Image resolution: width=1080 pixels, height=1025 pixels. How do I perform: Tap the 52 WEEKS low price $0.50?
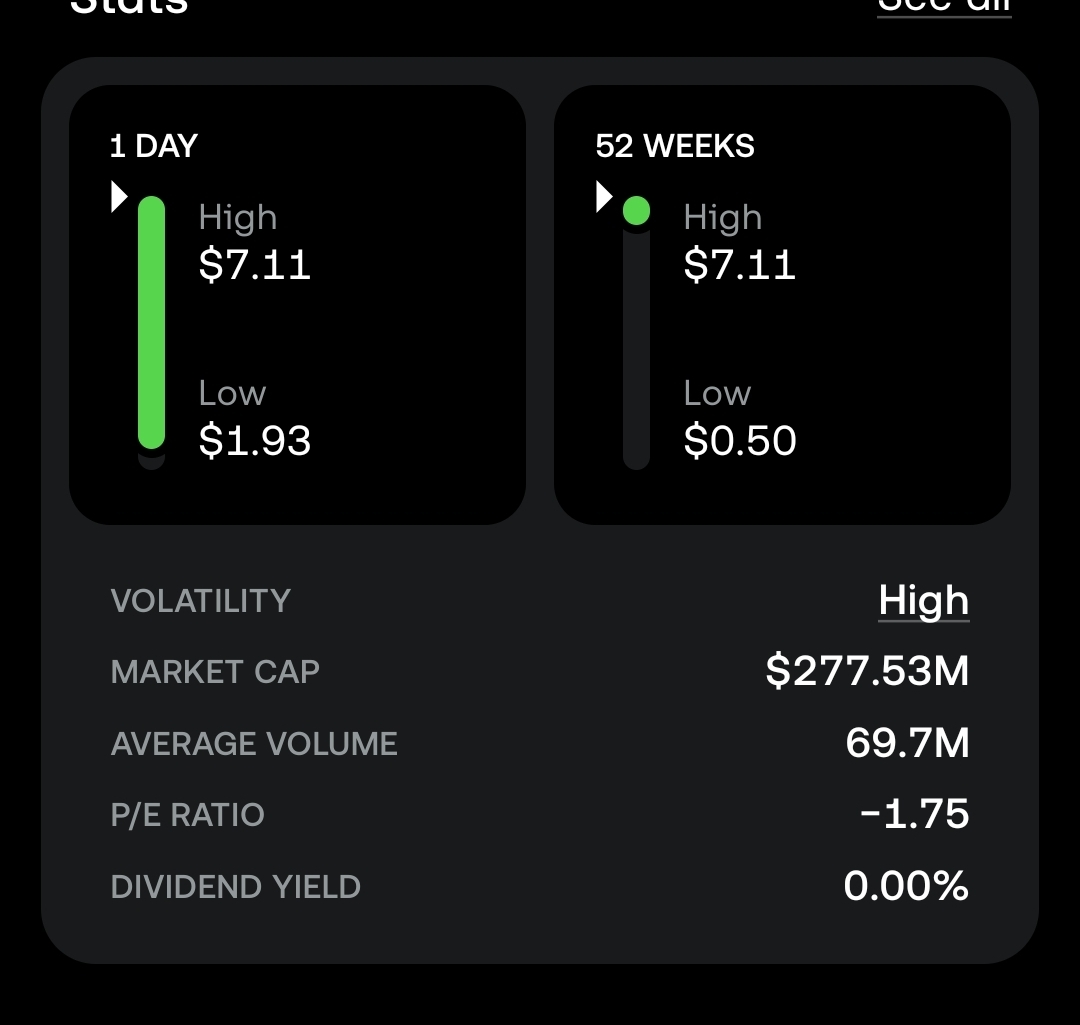[x=740, y=441]
